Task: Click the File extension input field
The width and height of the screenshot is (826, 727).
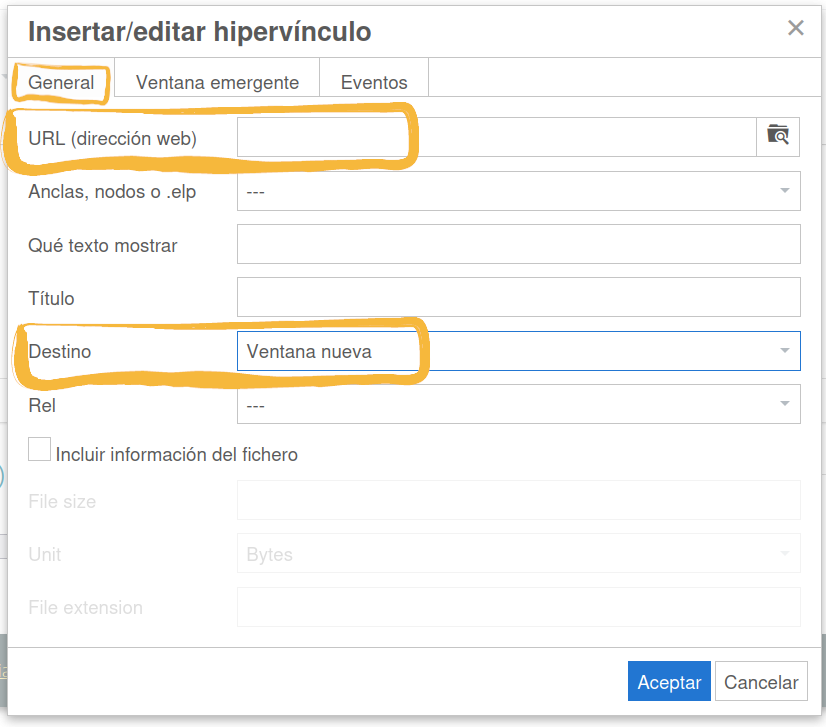Action: (518, 607)
